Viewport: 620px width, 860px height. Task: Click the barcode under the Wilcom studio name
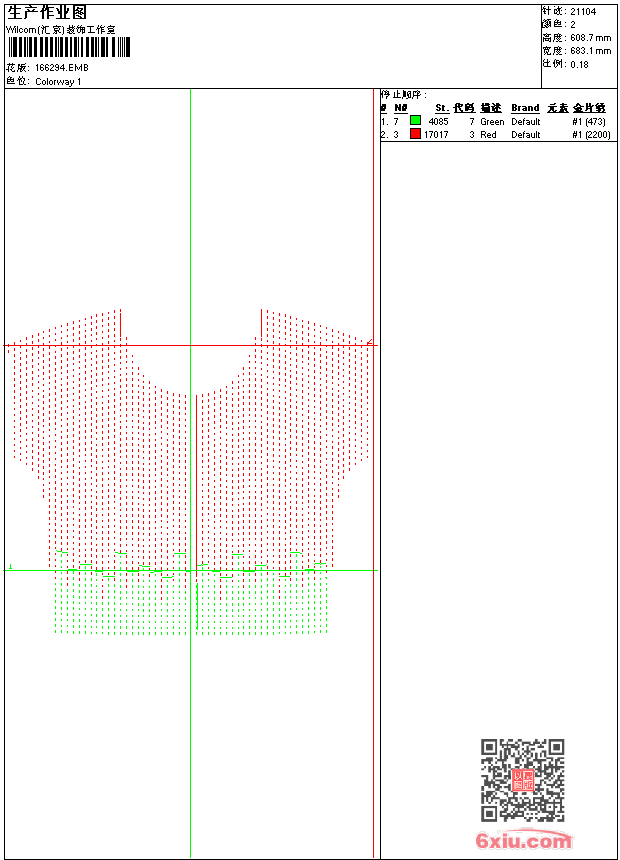pos(69,48)
